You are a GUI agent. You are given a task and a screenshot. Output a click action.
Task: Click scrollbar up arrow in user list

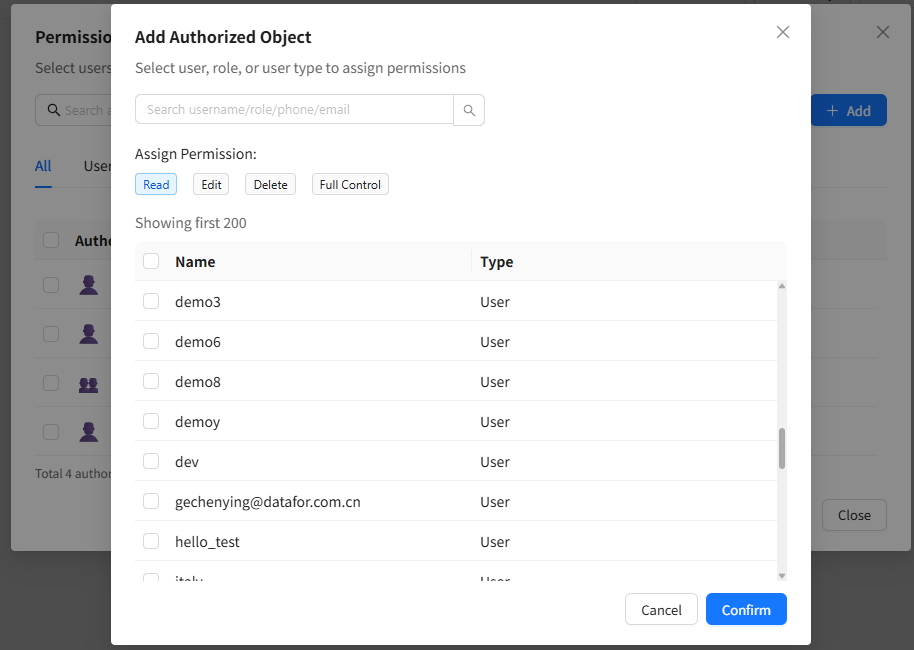(x=782, y=287)
